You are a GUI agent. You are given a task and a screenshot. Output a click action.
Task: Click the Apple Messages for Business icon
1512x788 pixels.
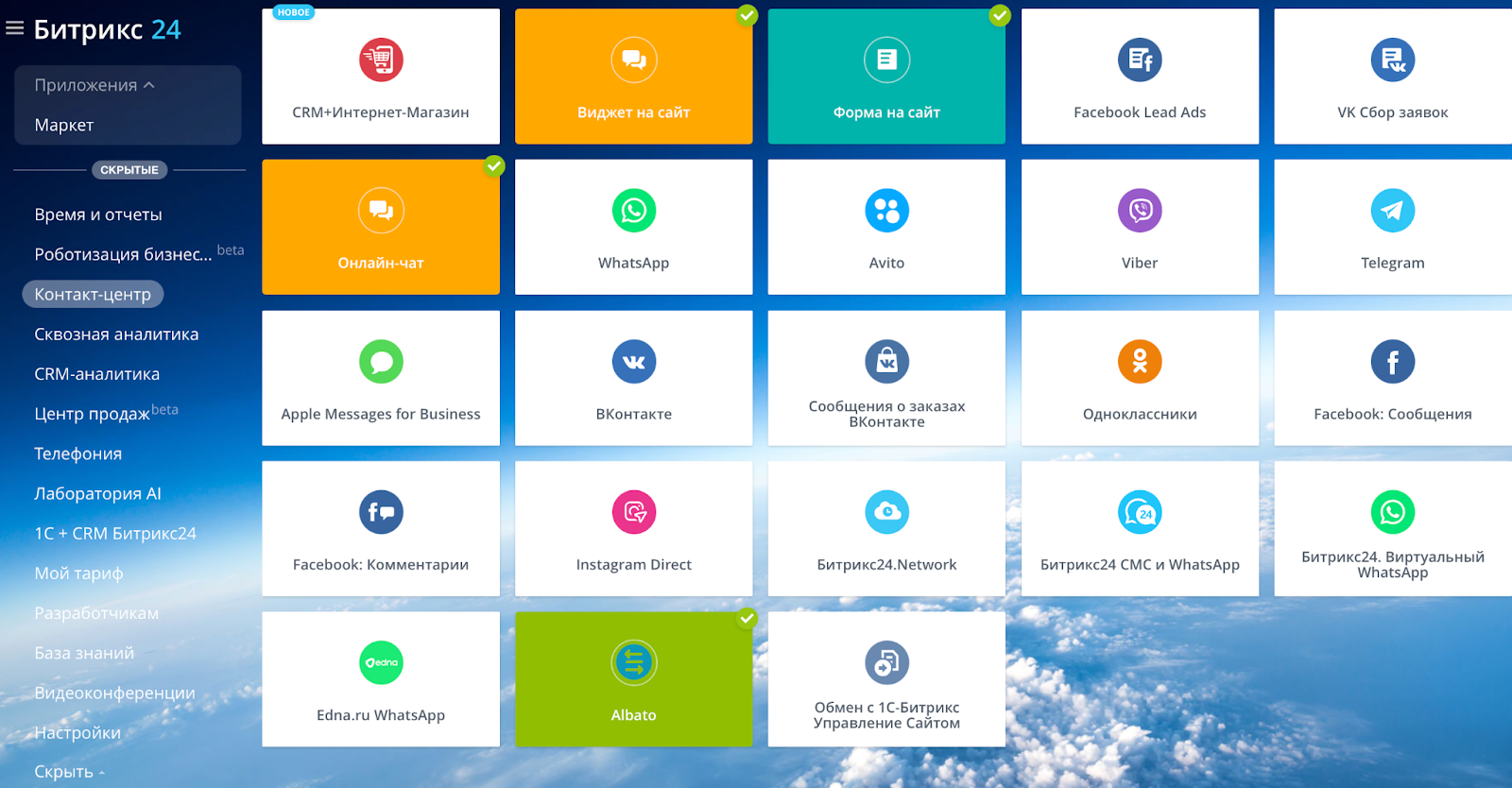coord(381,361)
